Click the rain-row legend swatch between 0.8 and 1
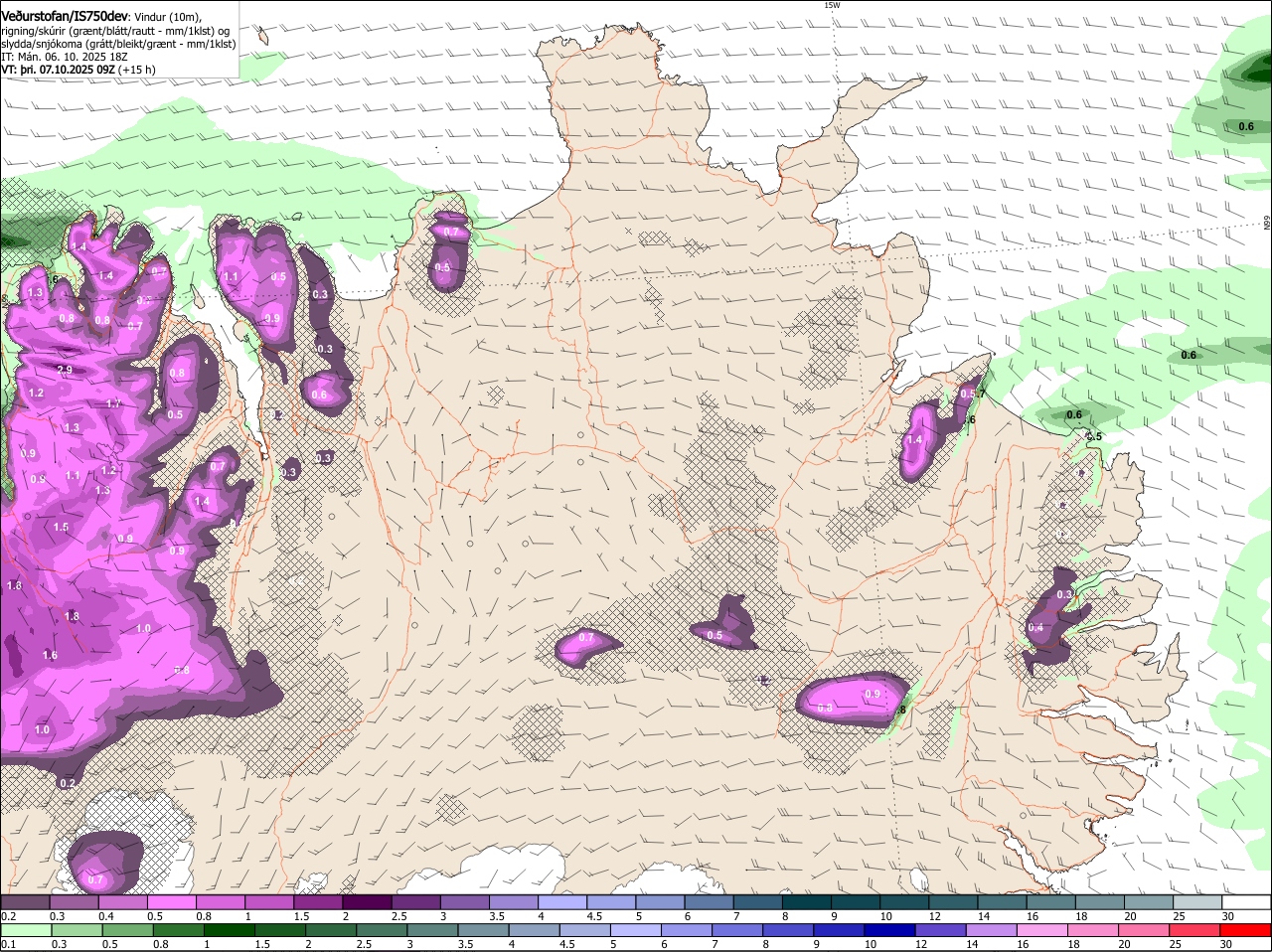 180,930
